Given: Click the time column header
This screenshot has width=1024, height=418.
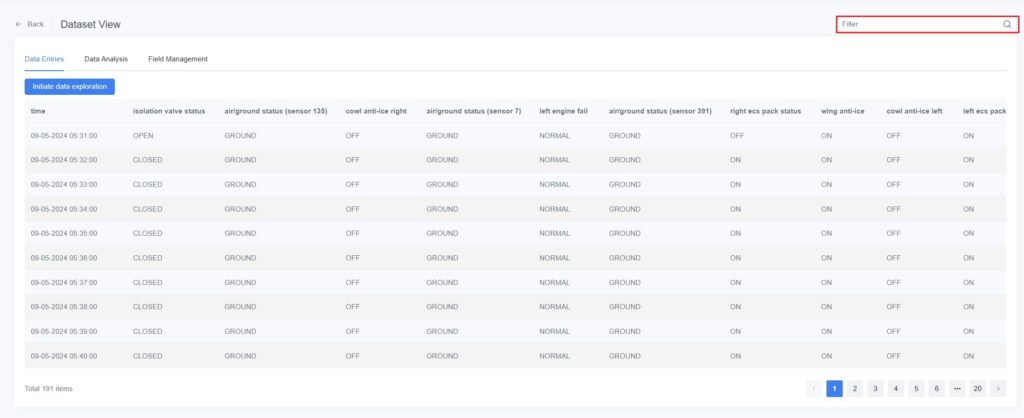Looking at the screenshot, I should pos(38,111).
